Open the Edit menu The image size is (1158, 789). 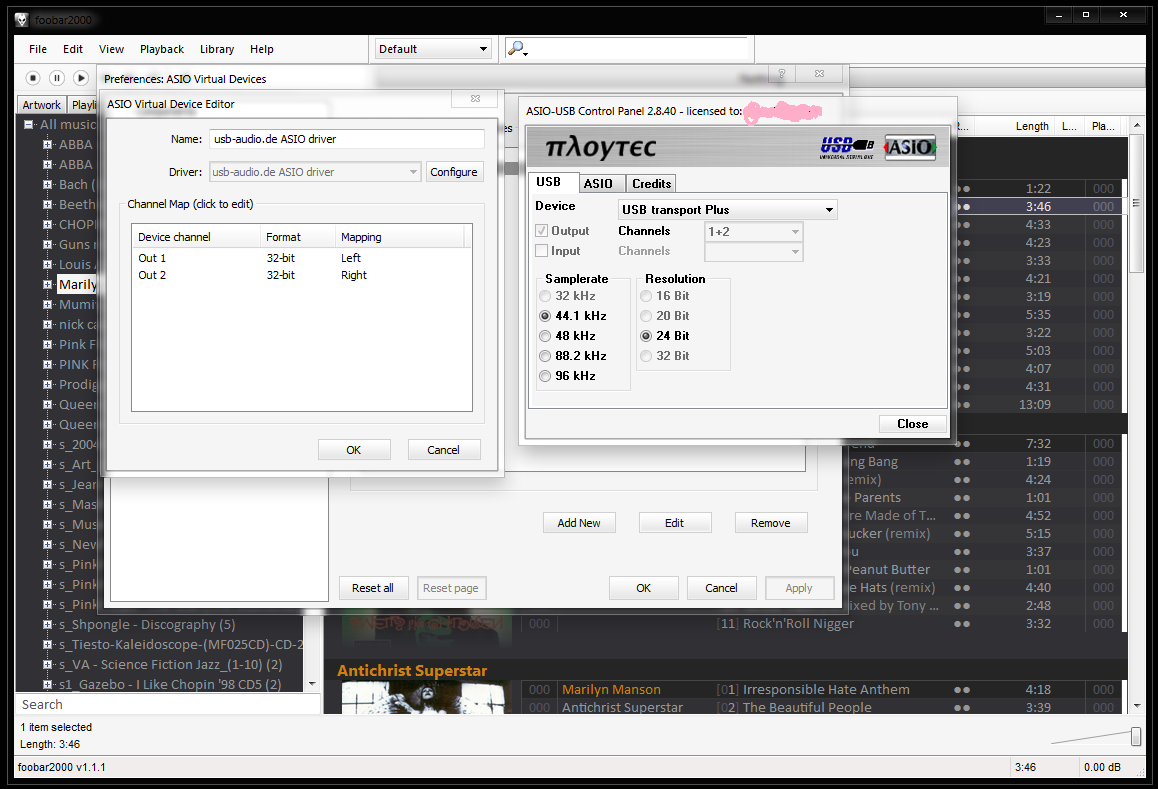coord(72,49)
